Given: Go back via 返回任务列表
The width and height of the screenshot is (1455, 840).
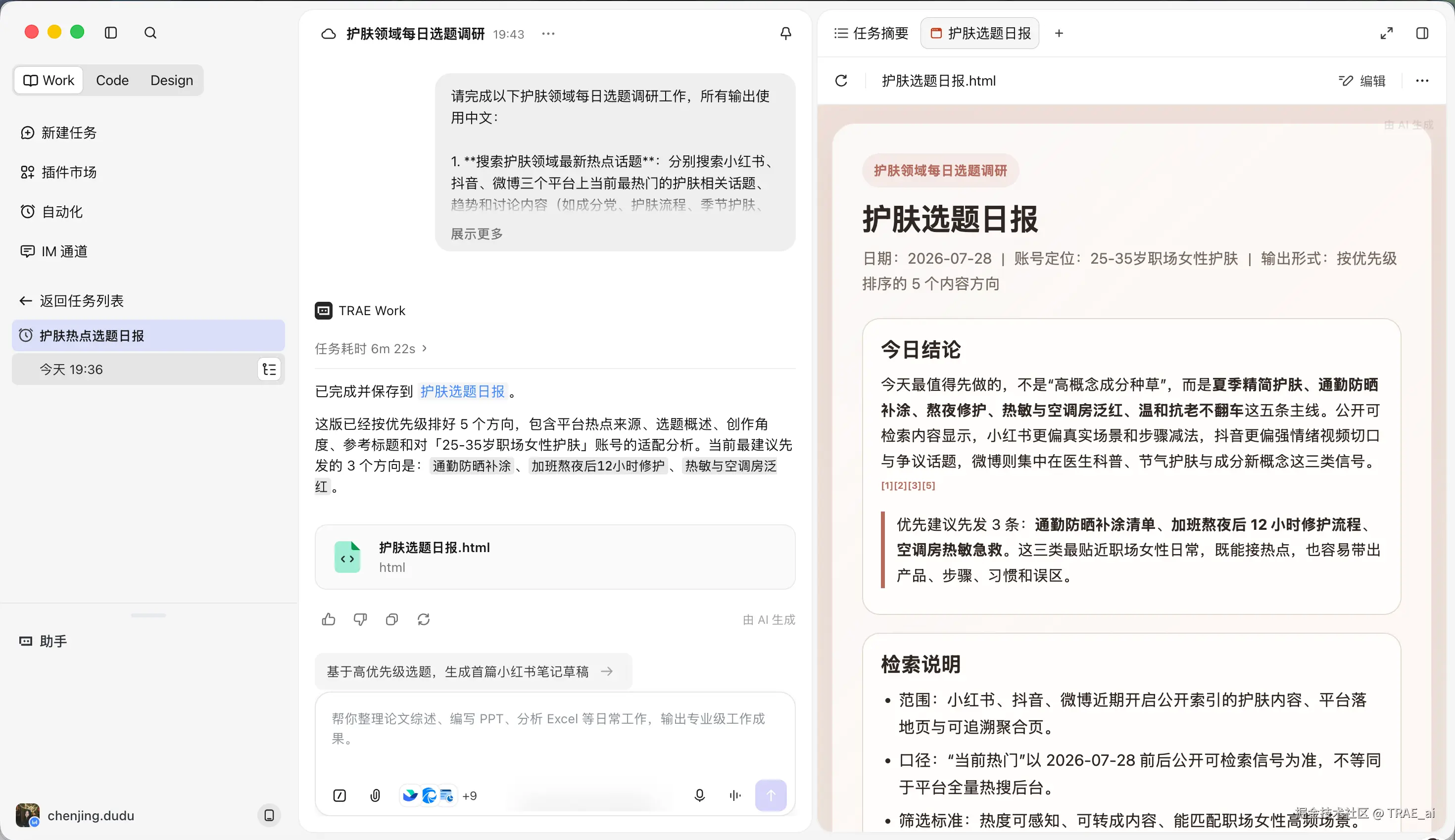Looking at the screenshot, I should (x=72, y=301).
